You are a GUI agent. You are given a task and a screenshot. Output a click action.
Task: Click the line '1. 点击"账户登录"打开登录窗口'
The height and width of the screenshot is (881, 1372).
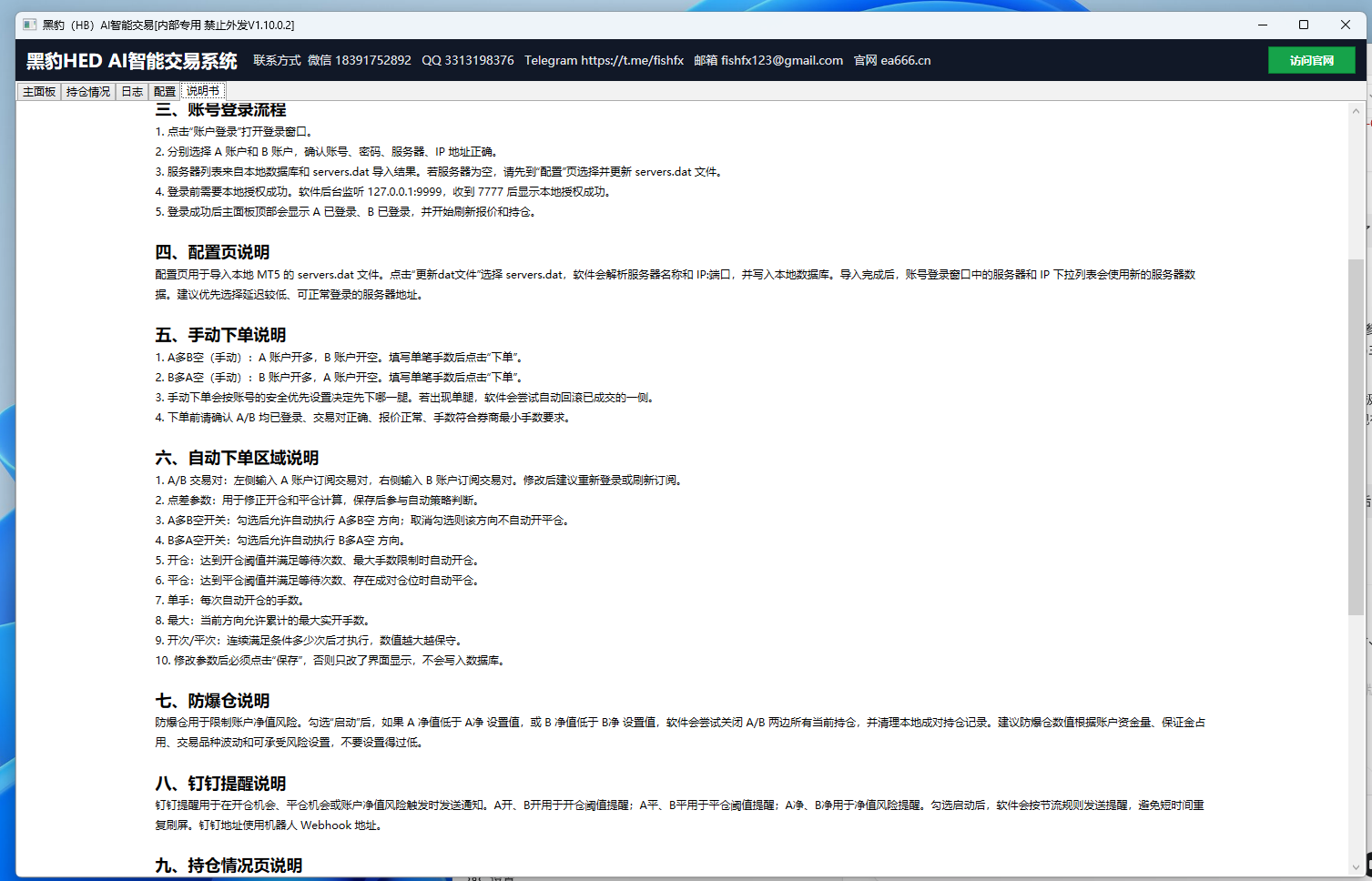(235, 132)
